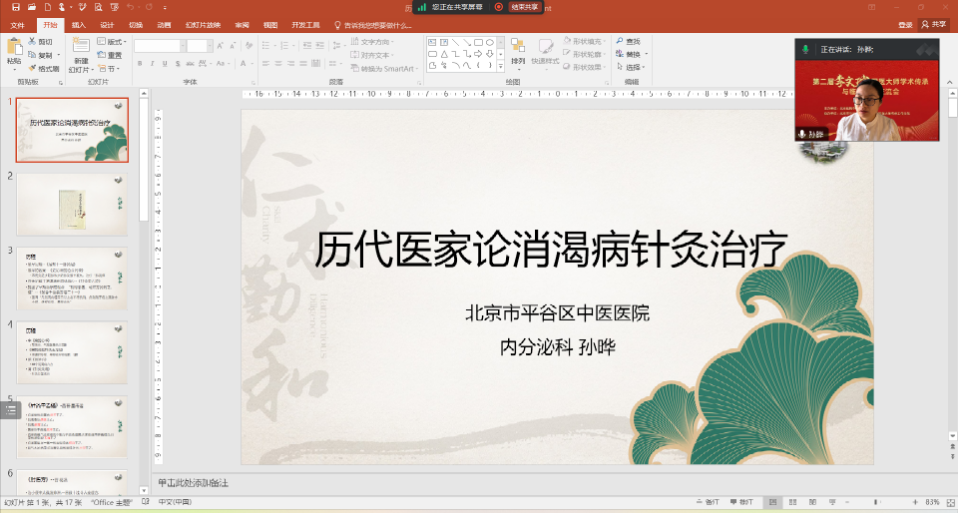
Task: Click the Find (查找) magnifier icon
Action: [x=620, y=42]
